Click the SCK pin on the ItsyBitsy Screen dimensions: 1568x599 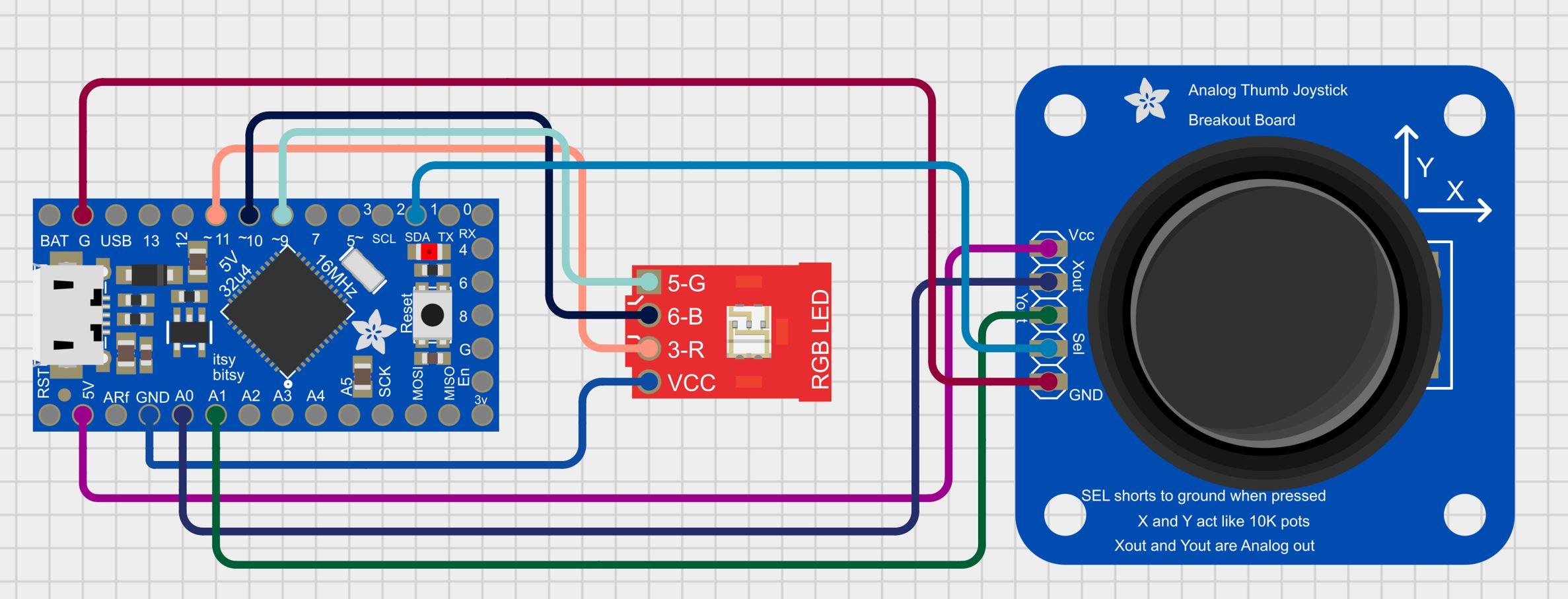click(x=382, y=415)
